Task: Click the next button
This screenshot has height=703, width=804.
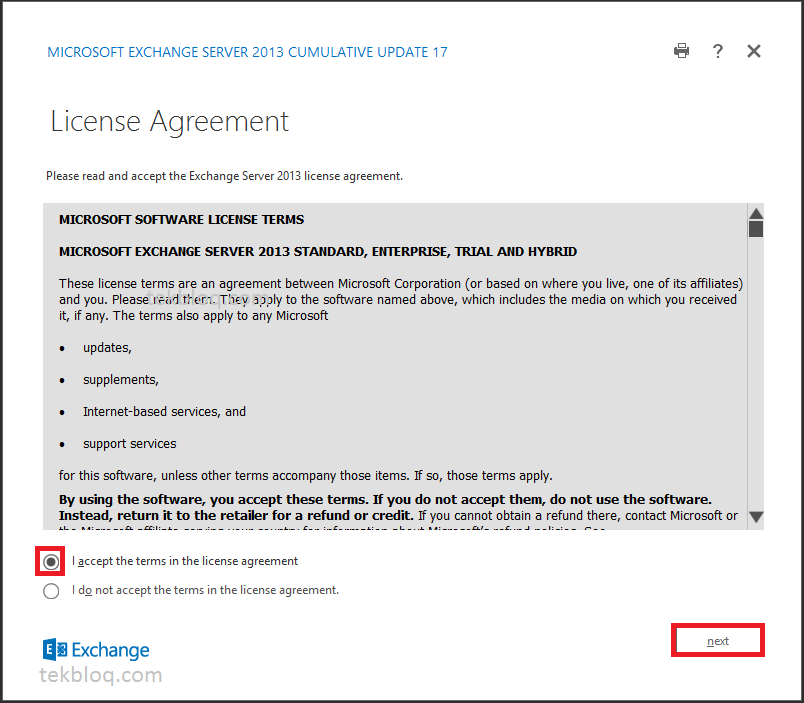Action: [718, 640]
